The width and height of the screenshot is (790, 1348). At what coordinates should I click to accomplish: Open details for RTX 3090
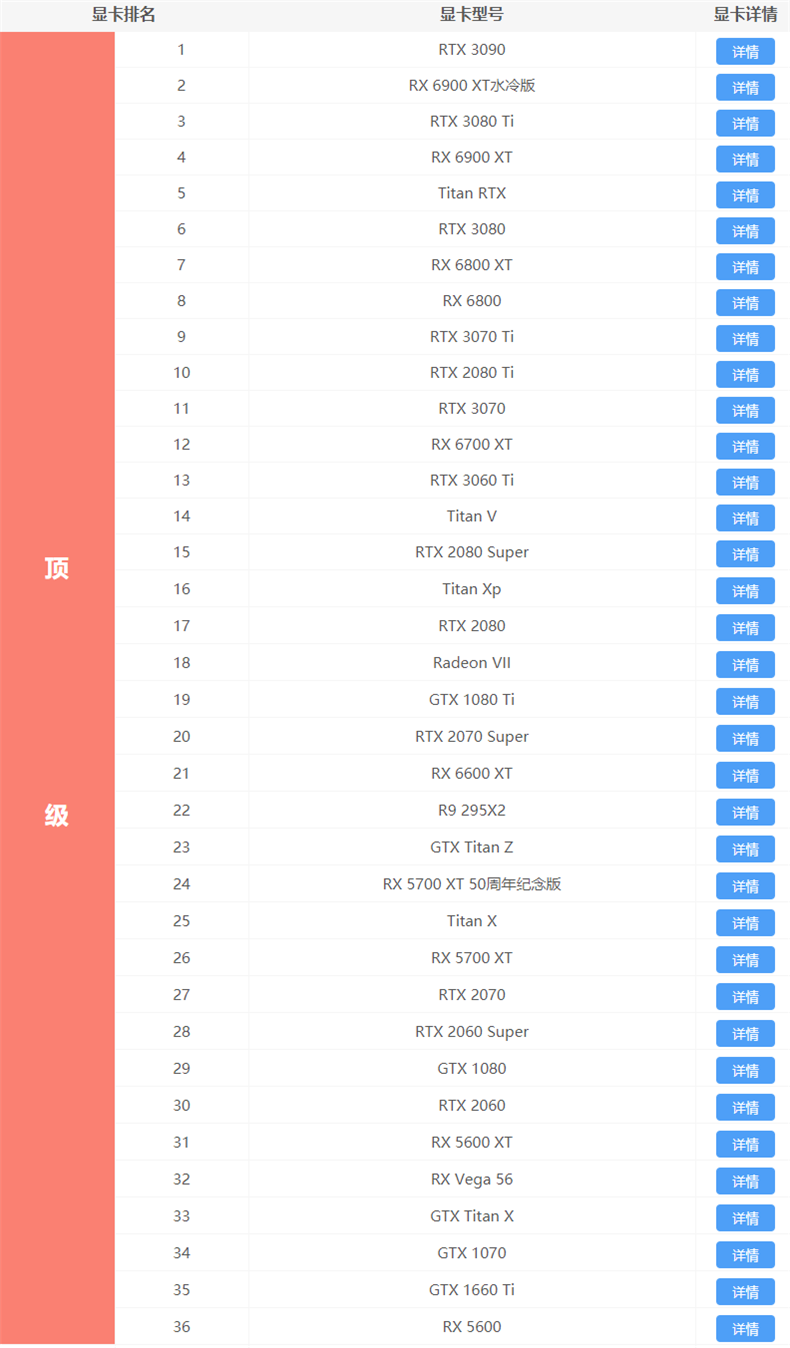click(745, 51)
